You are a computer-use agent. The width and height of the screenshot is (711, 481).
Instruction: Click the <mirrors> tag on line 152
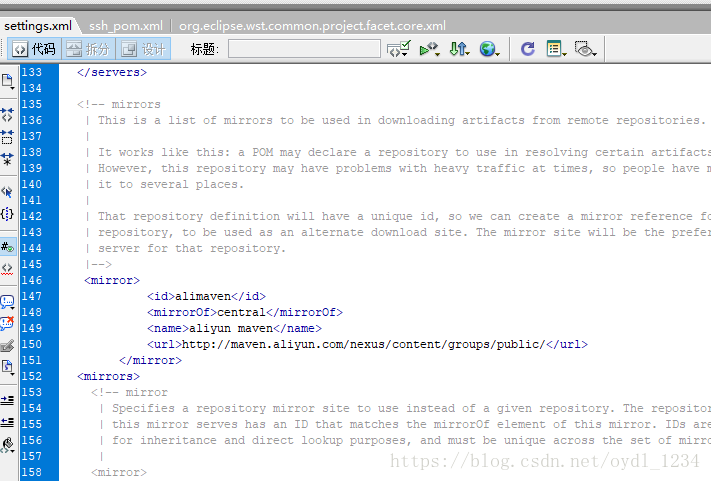click(108, 376)
